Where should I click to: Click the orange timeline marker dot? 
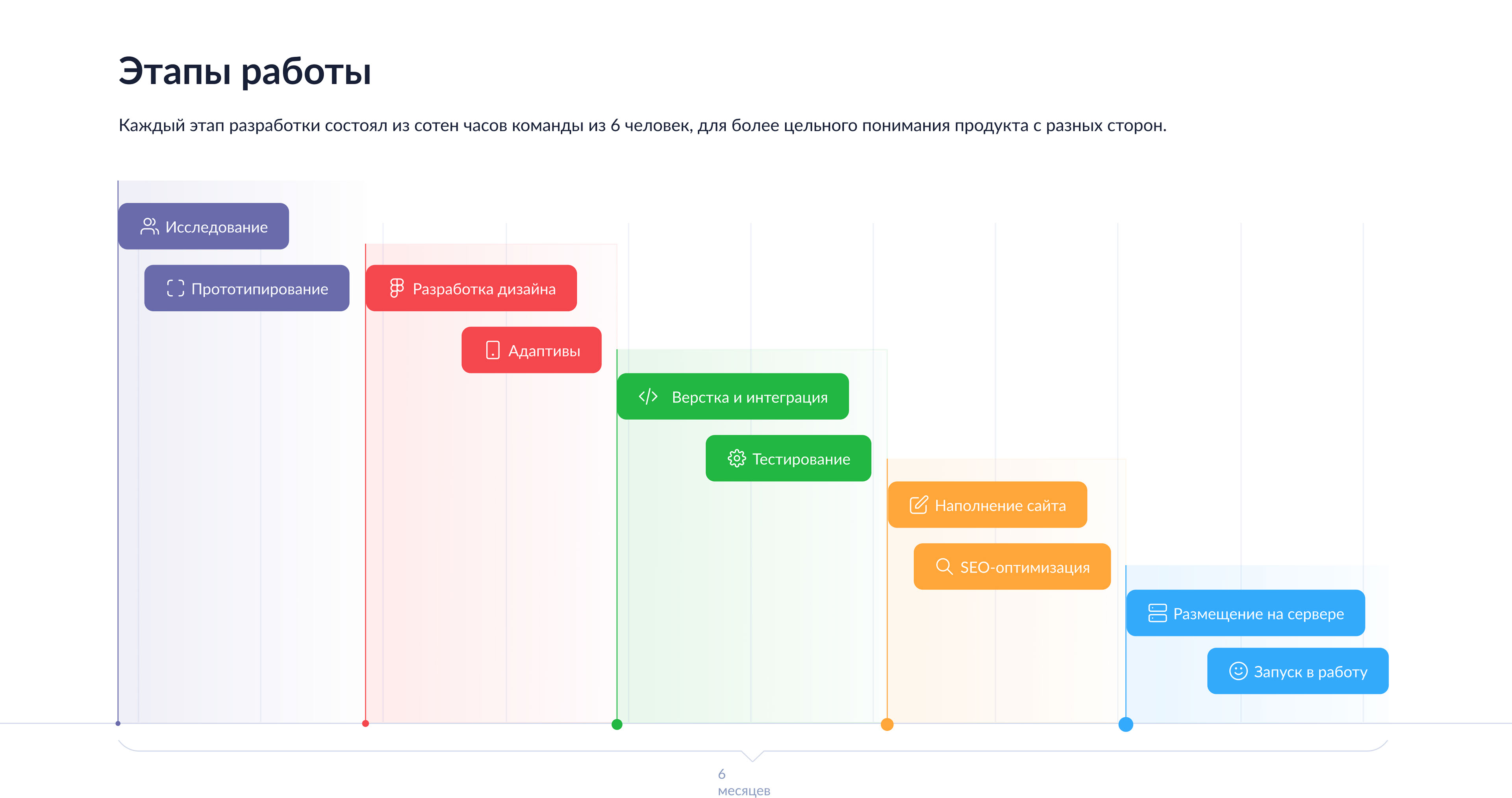887,724
